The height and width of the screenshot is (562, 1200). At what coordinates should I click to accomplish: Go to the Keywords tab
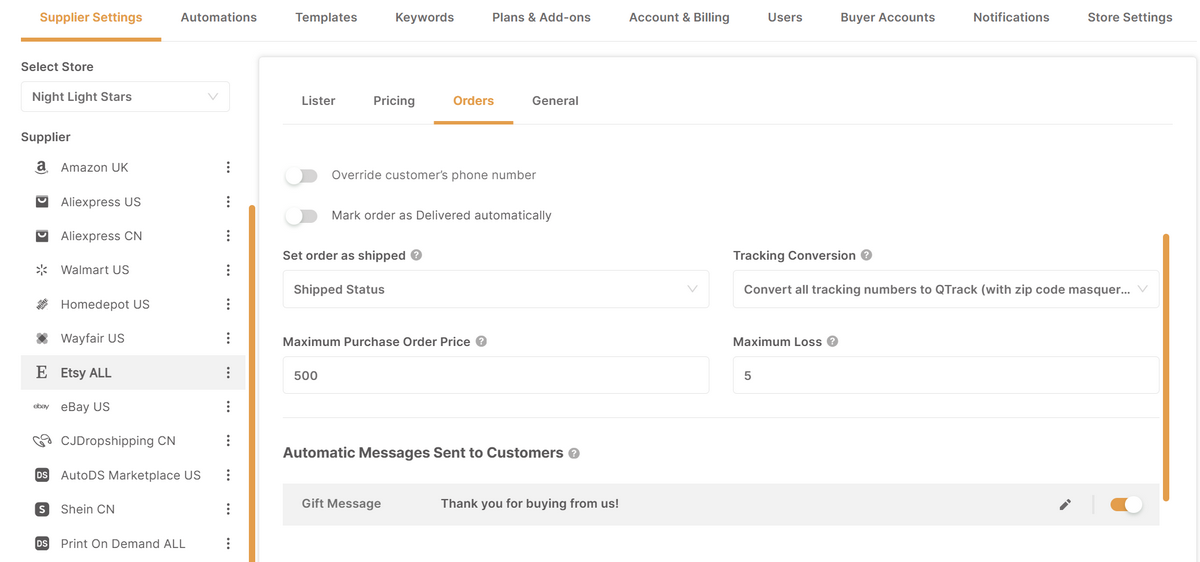tap(424, 17)
